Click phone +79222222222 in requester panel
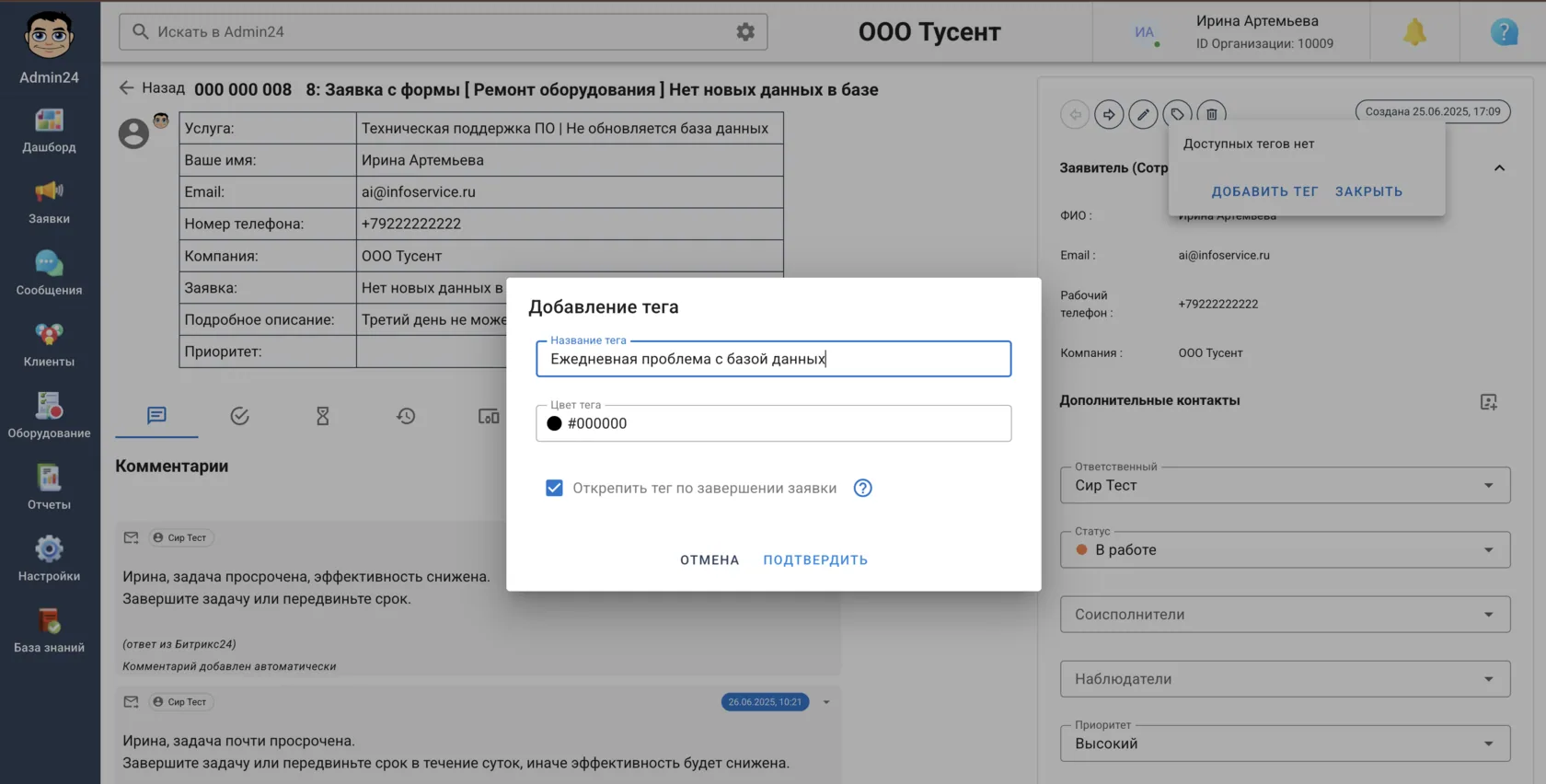 [x=1218, y=304]
